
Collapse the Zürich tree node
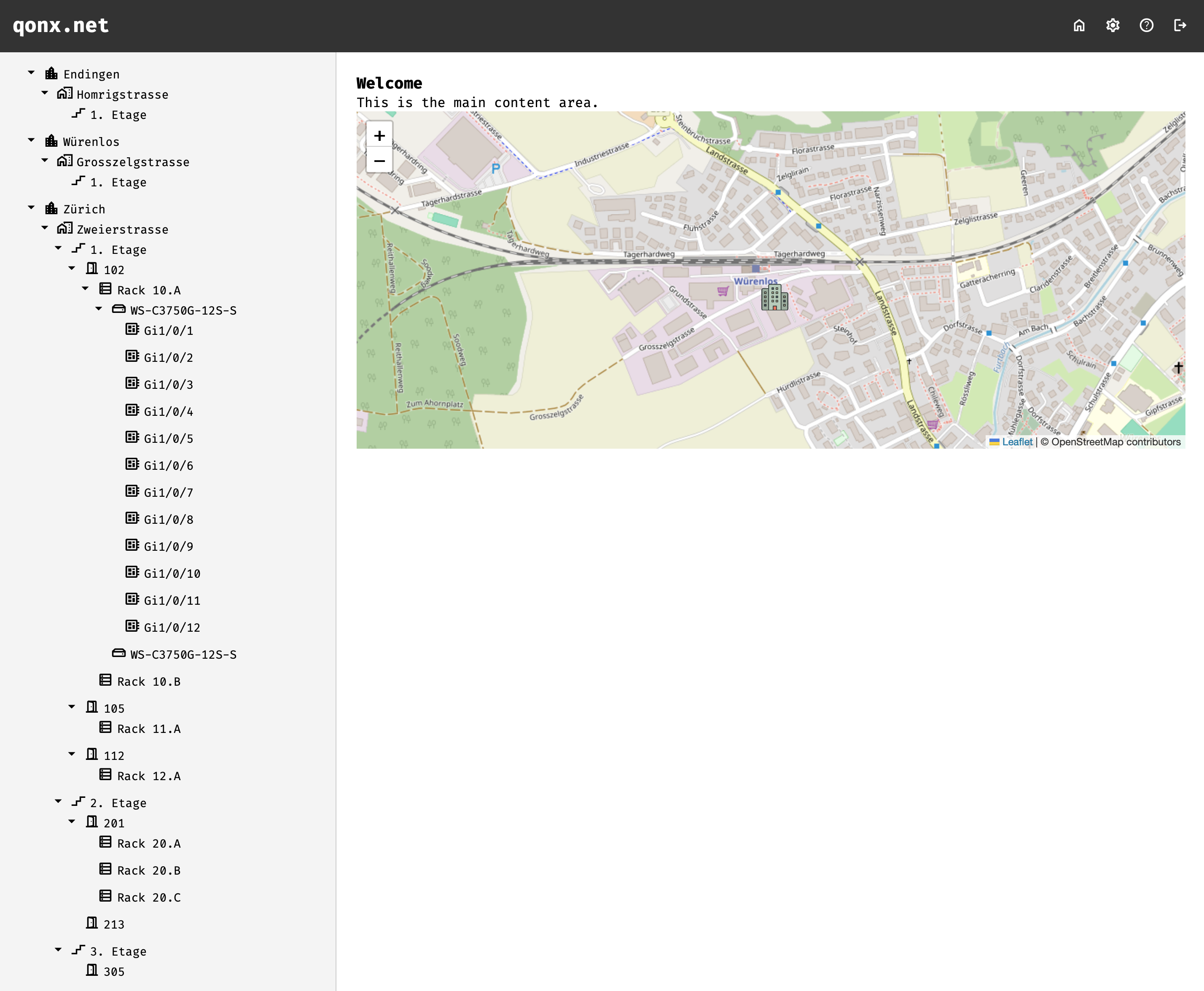click(x=31, y=208)
